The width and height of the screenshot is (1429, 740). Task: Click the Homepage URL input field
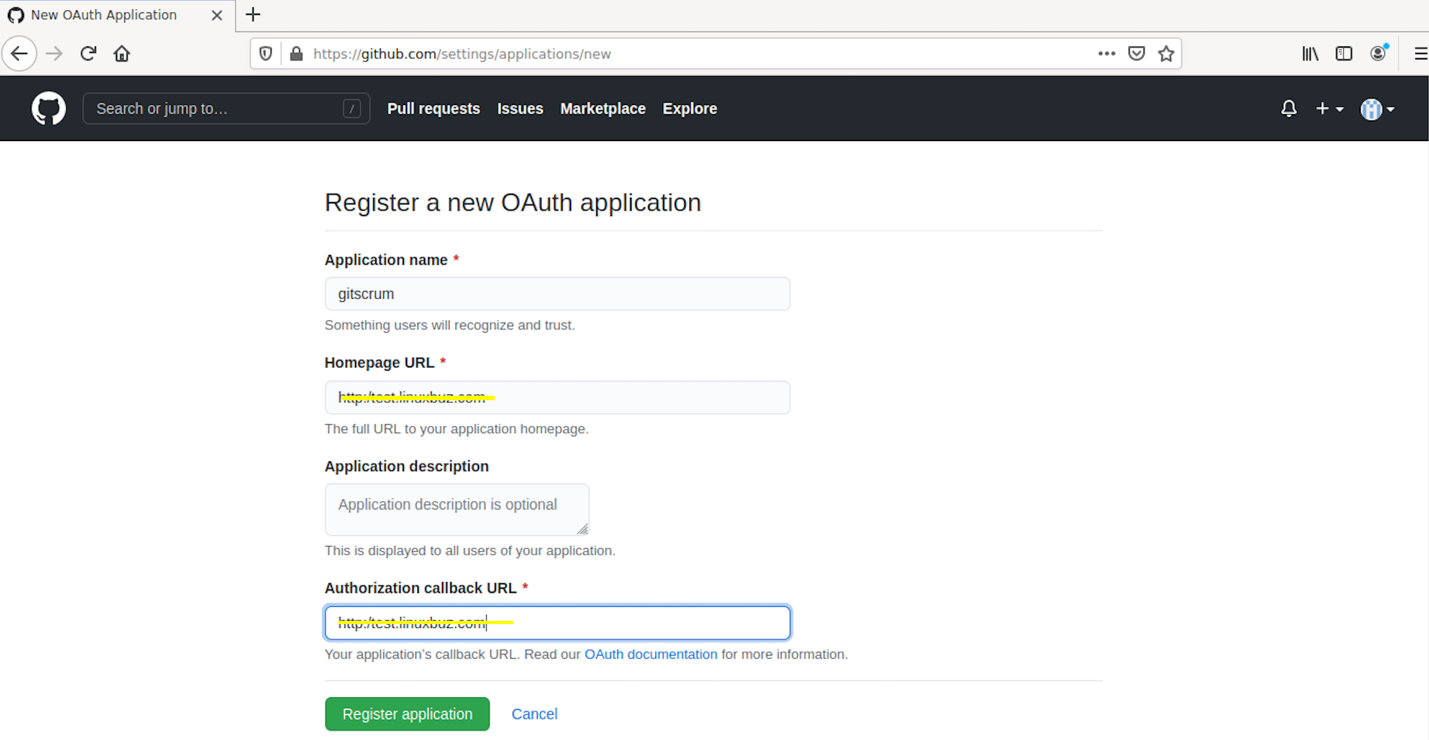(x=557, y=398)
